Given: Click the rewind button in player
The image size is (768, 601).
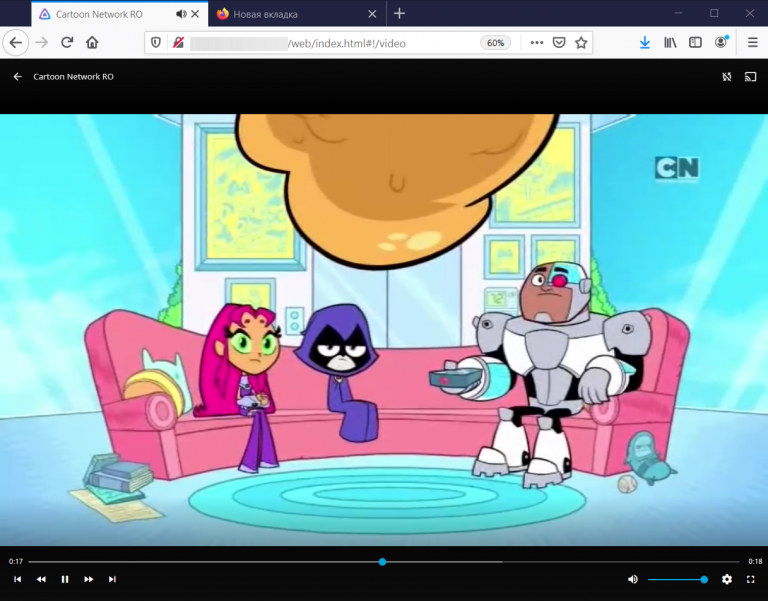Looking at the screenshot, I should tap(41, 579).
